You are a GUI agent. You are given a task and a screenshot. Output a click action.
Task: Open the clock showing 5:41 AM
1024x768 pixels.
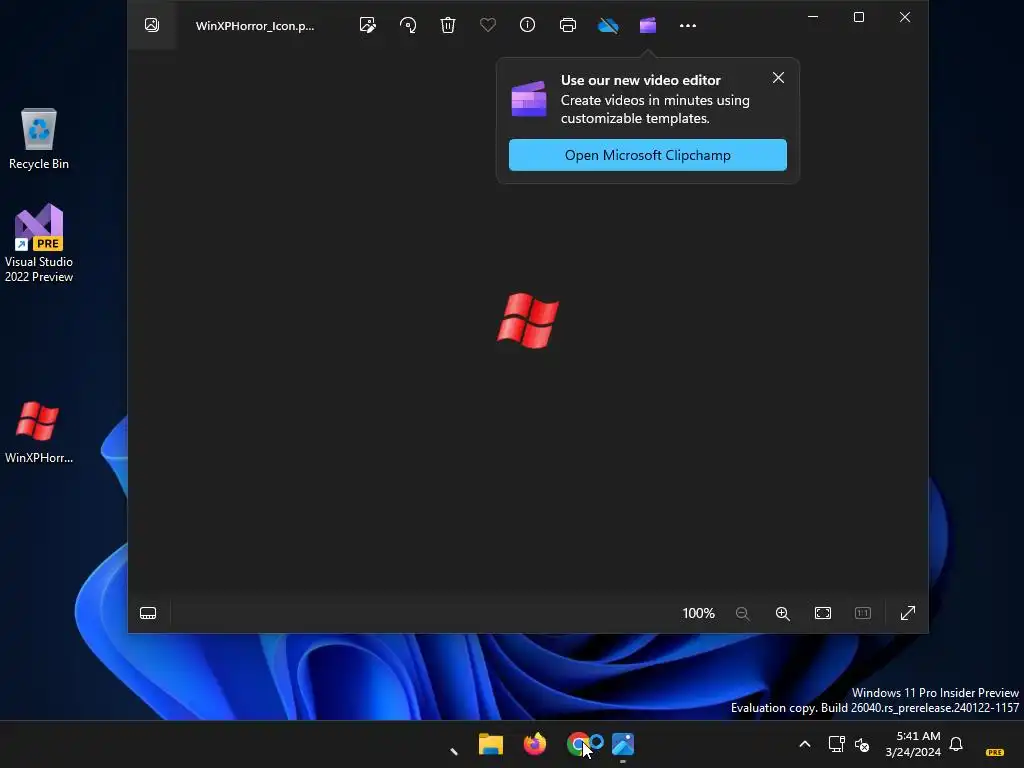[x=913, y=744]
